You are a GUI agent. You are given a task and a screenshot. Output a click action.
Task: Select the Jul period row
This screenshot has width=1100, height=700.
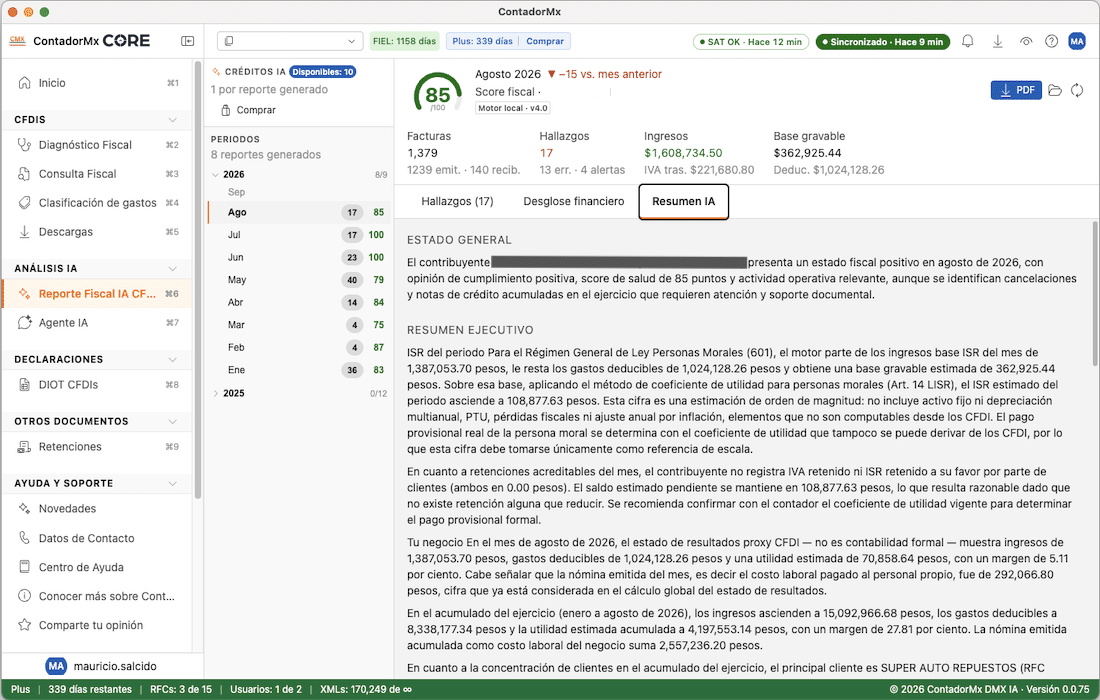[299, 235]
